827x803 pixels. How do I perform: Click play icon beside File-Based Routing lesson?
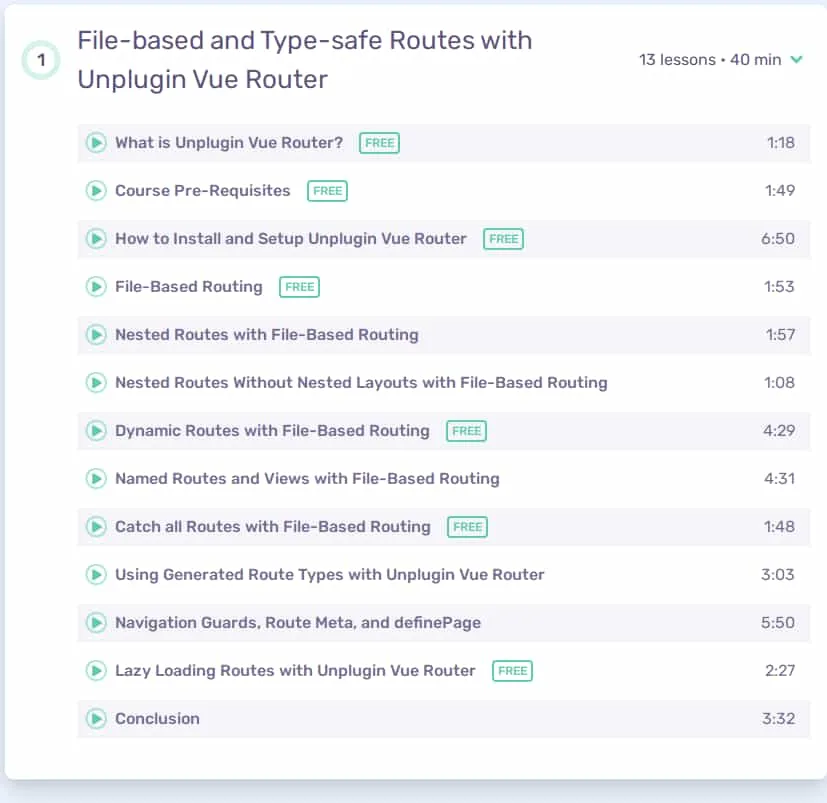tap(96, 286)
